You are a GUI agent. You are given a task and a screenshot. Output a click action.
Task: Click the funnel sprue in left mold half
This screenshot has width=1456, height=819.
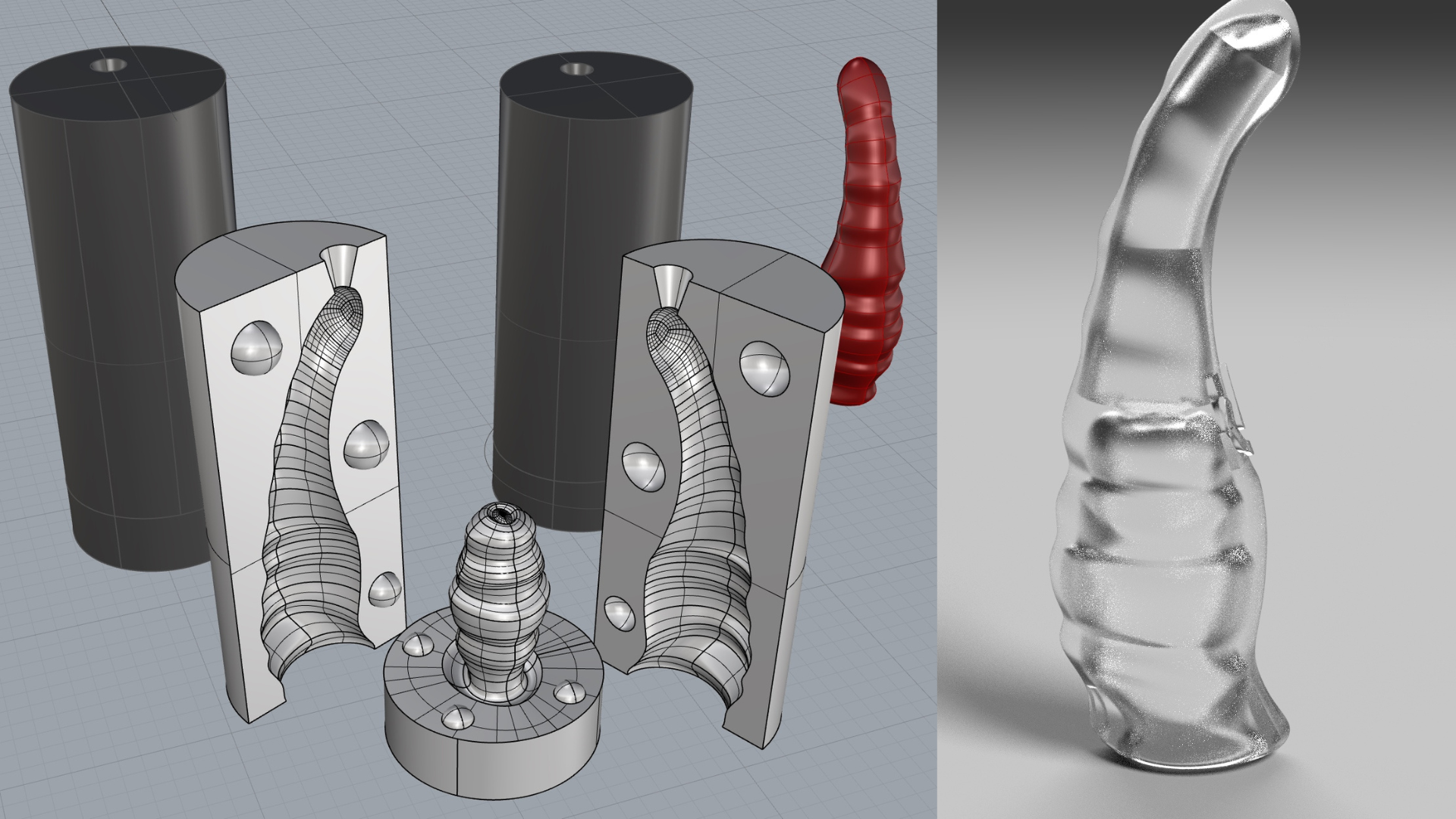point(340,265)
